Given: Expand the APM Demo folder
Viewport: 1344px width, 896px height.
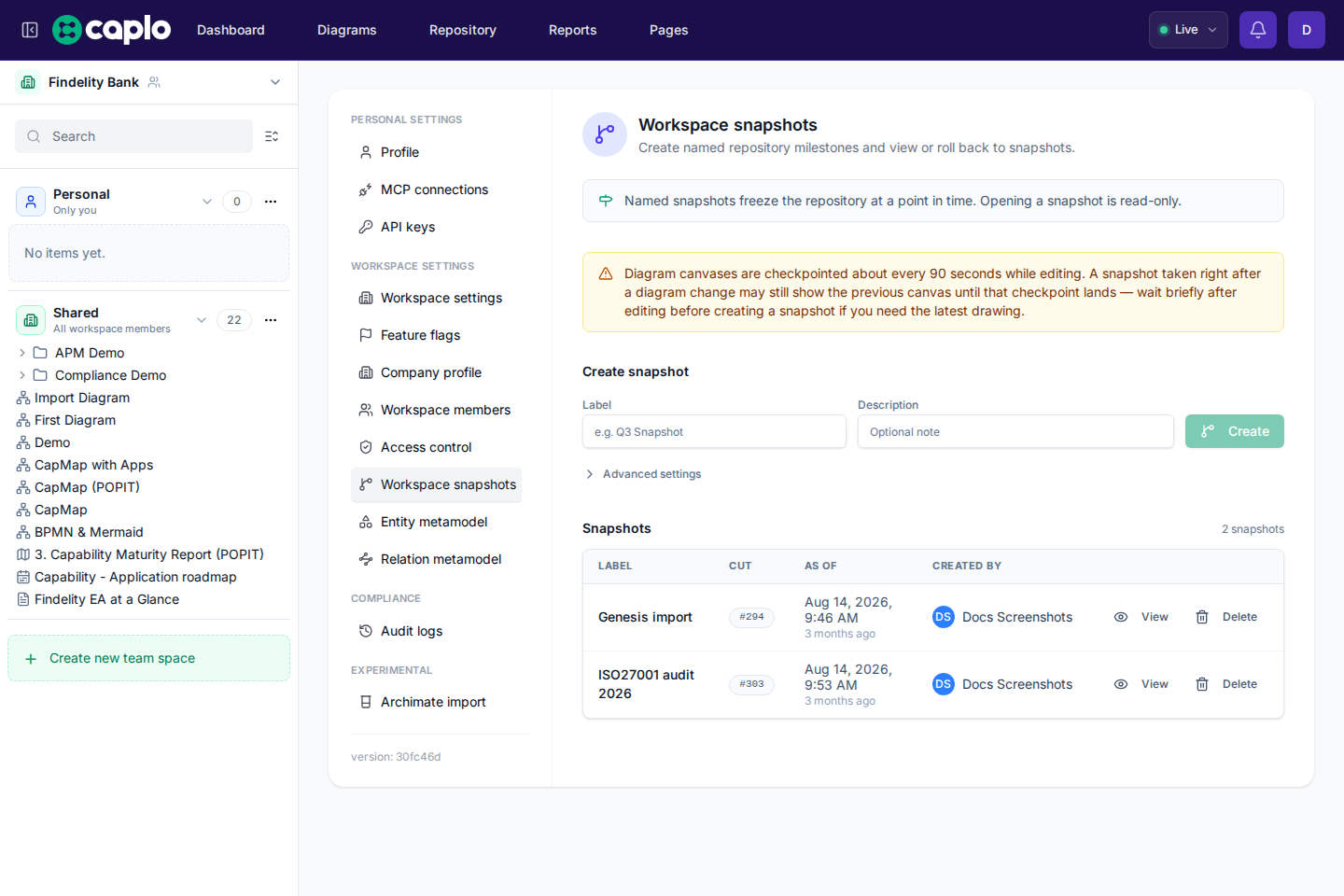Looking at the screenshot, I should pyautogui.click(x=22, y=353).
